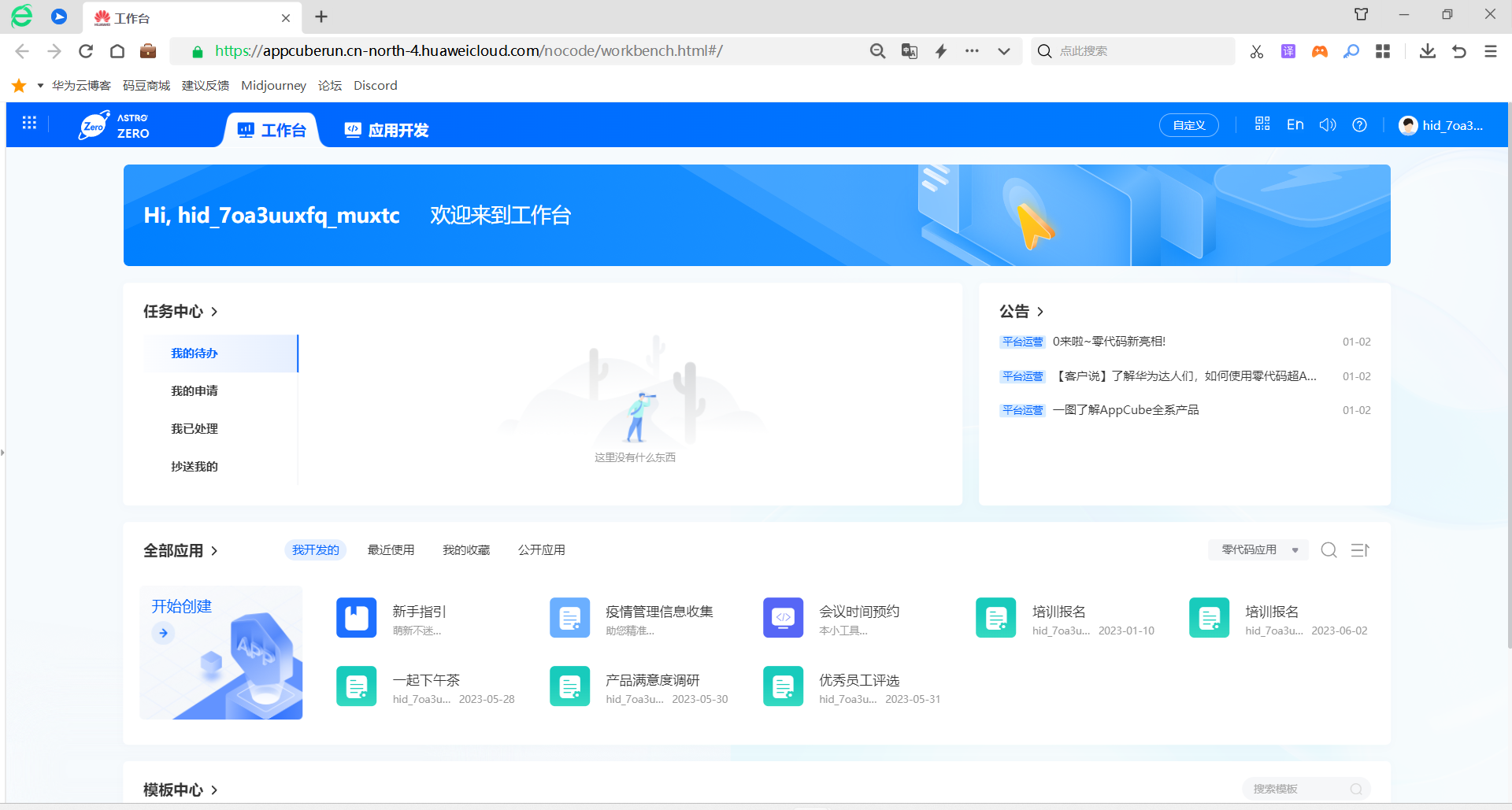This screenshot has width=1512, height=810.
Task: Open the Discord bookmark
Action: [375, 85]
